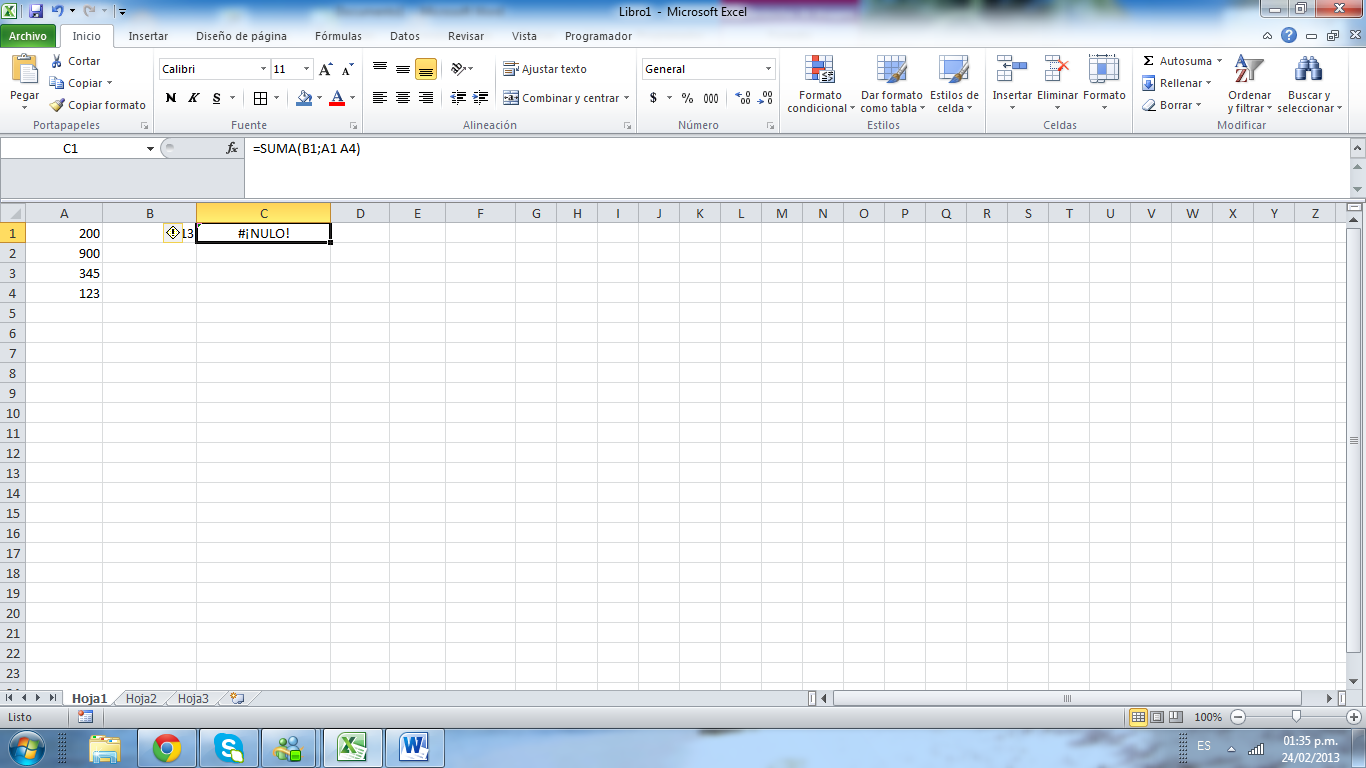Open the Name Box dropdown arrow
Viewport: 1366px width, 768px height.
click(151, 148)
